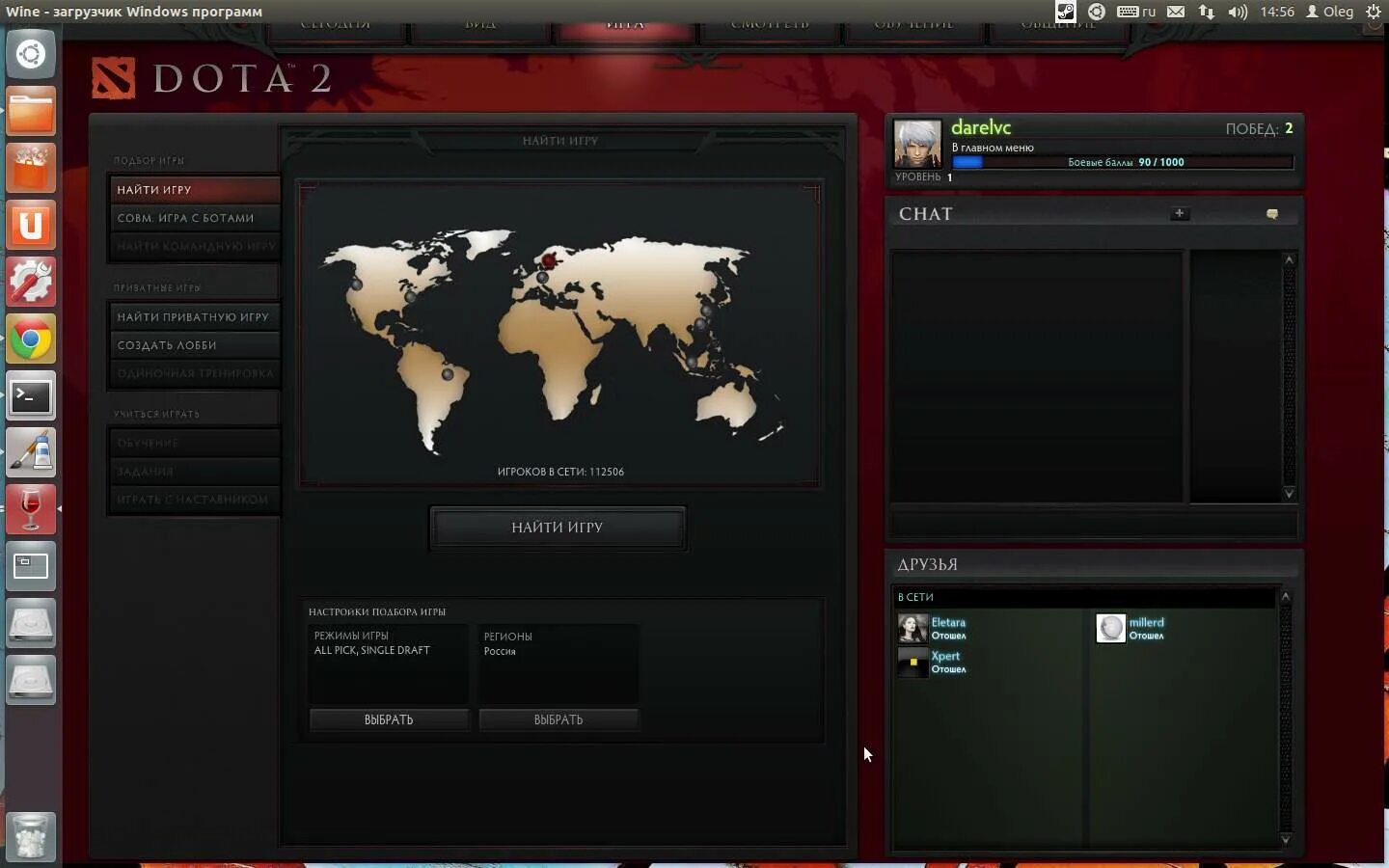Viewport: 1389px width, 868px height.
Task: Select НАЙТИ ИГРУ in the left menu
Action: 194,190
